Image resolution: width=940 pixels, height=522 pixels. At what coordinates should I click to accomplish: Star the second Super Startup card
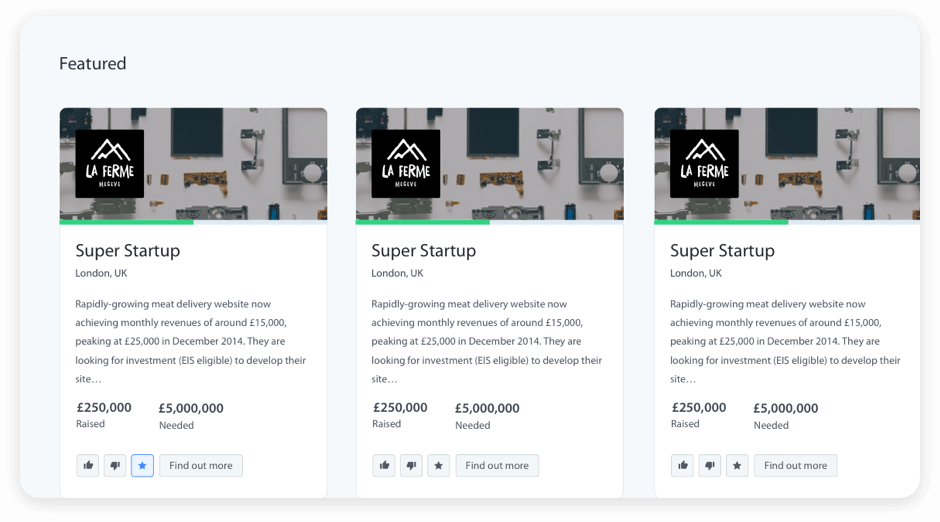pyautogui.click(x=438, y=466)
